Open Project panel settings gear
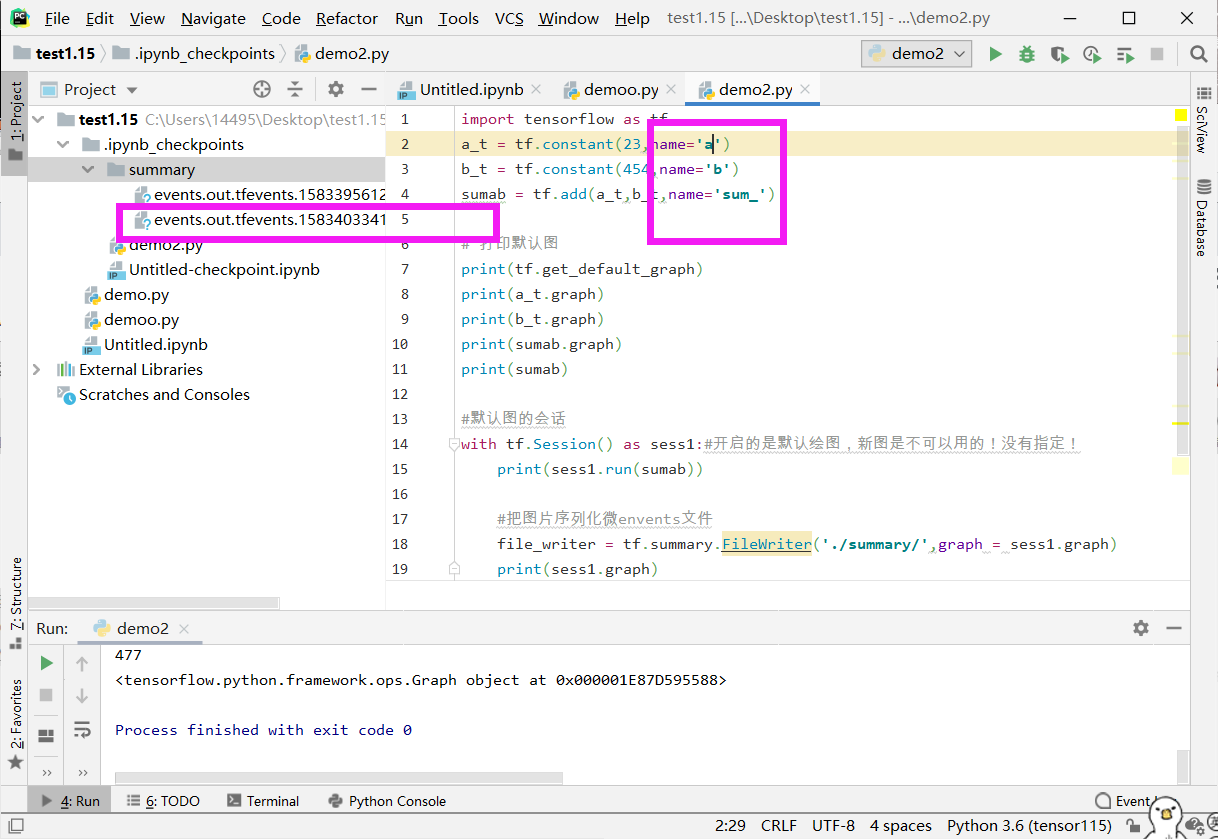This screenshot has height=839, width=1218. point(336,89)
